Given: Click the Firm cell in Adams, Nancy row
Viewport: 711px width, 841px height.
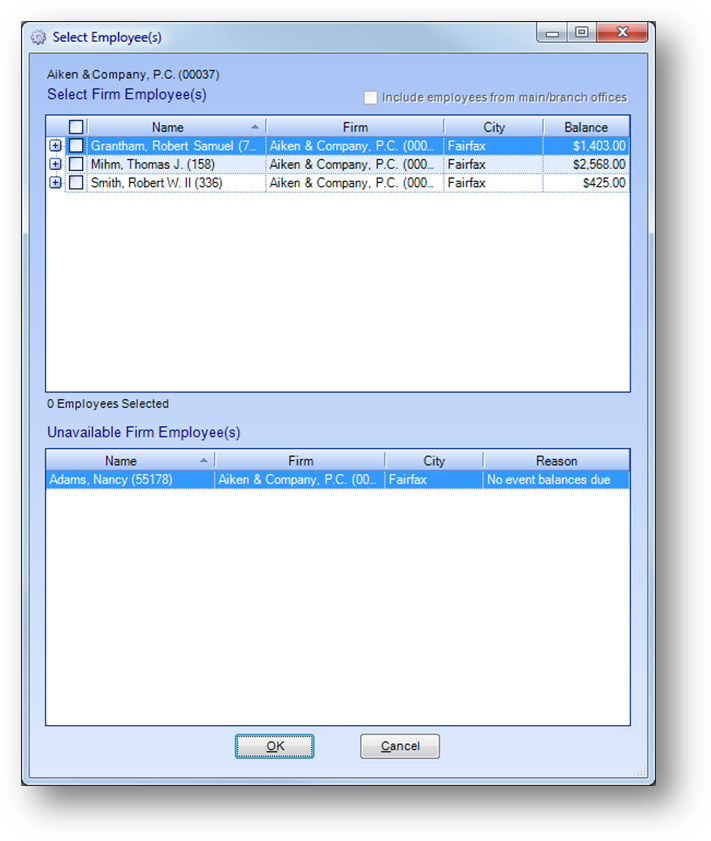Looking at the screenshot, I should coord(300,479).
